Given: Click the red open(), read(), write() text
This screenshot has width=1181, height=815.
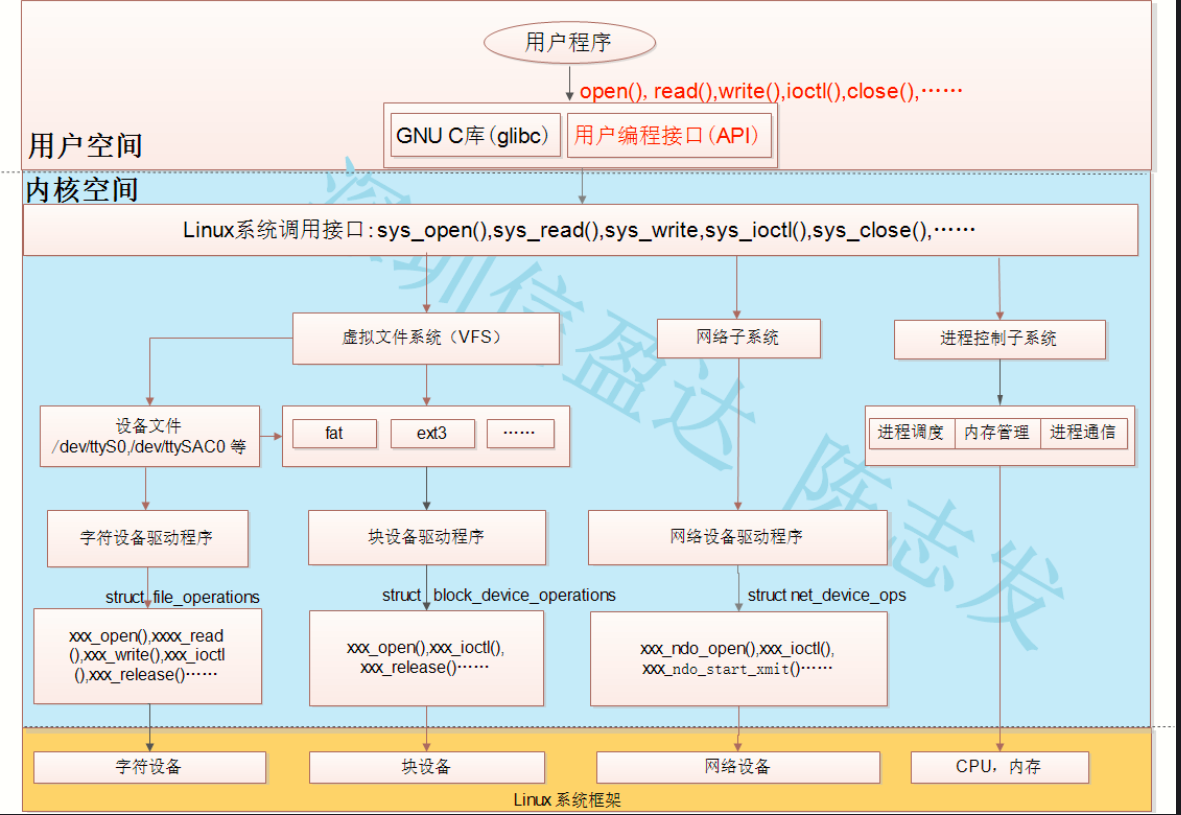Looking at the screenshot, I should pyautogui.click(x=771, y=91).
